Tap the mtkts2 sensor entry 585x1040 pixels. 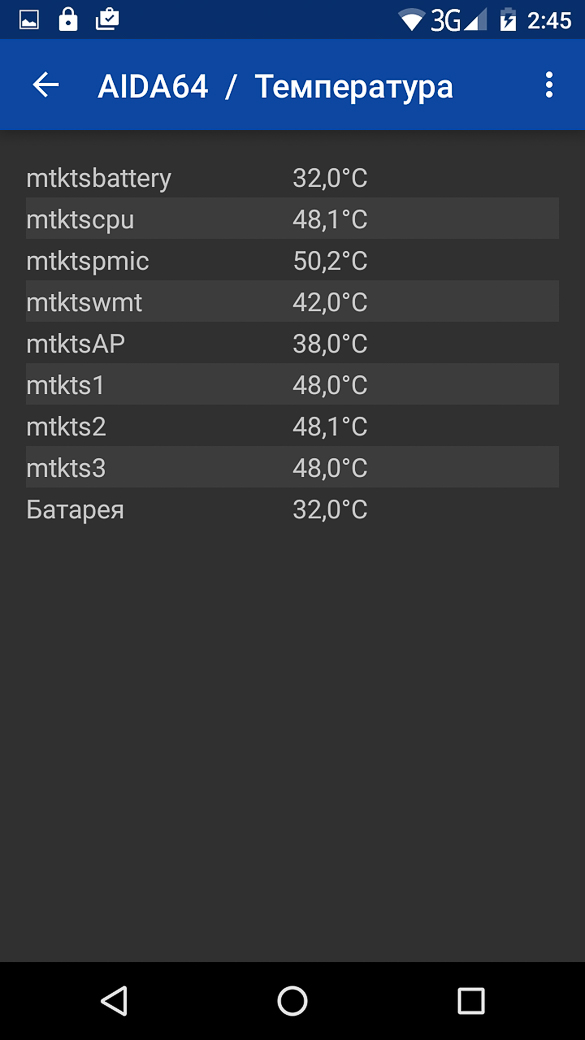292,426
